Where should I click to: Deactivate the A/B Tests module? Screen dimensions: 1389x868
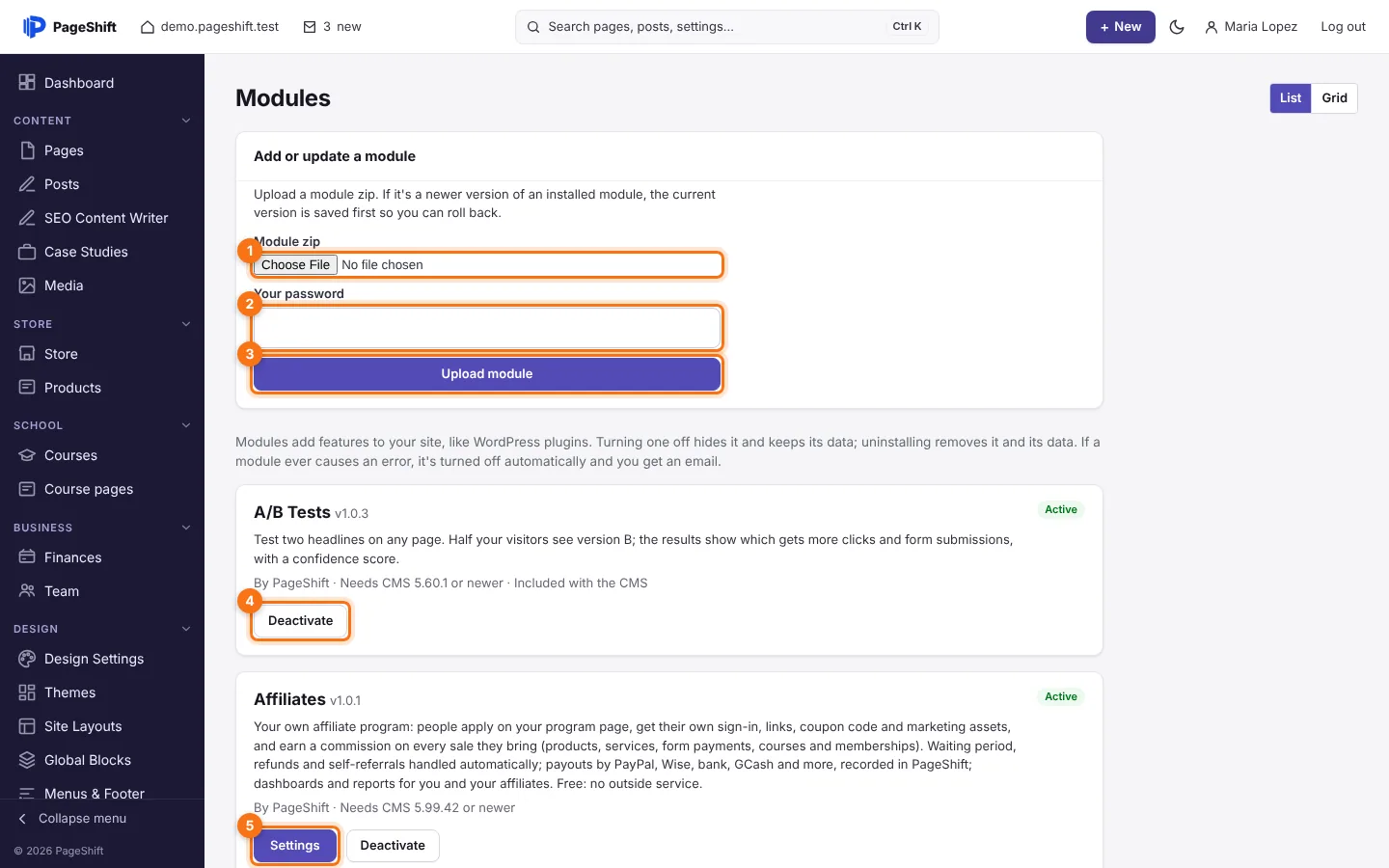coord(301,621)
